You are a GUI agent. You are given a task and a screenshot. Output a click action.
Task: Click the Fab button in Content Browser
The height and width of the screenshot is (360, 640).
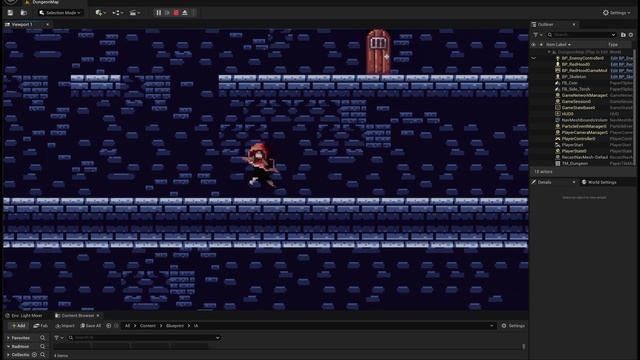click(x=40, y=326)
